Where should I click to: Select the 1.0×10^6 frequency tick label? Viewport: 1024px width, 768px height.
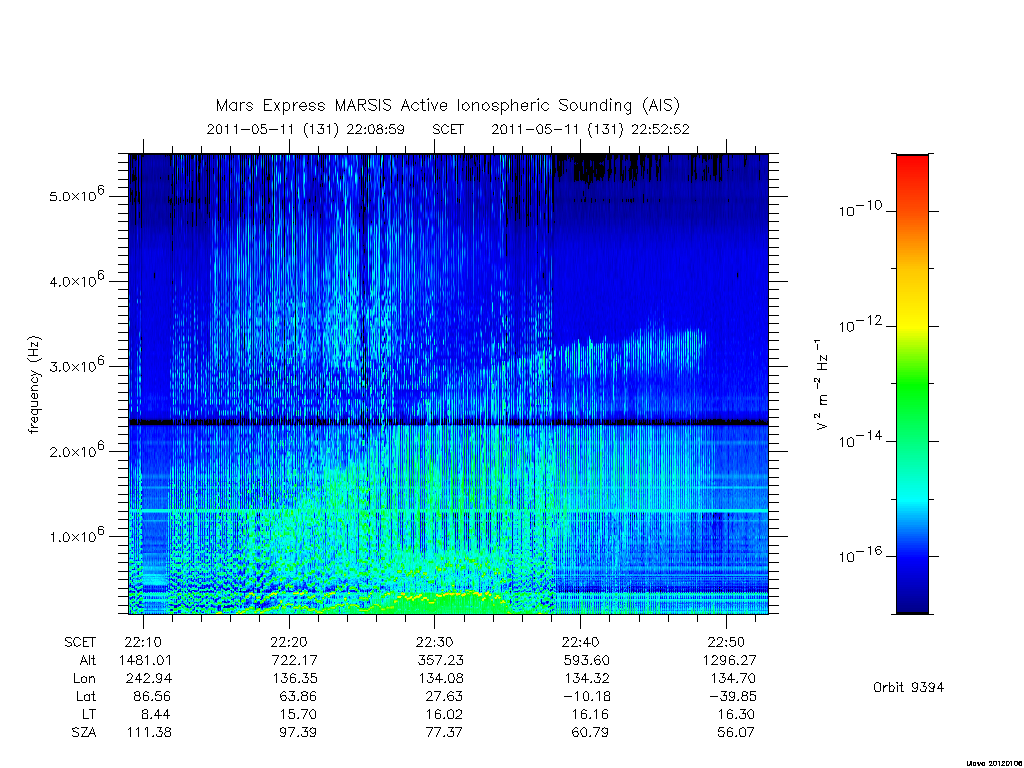coord(76,535)
